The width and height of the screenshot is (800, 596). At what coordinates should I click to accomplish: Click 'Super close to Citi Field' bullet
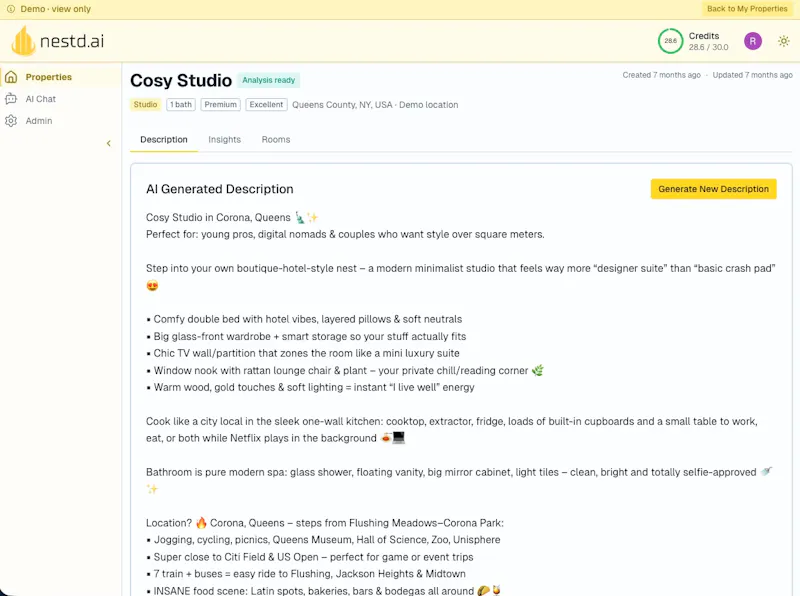pos(310,557)
